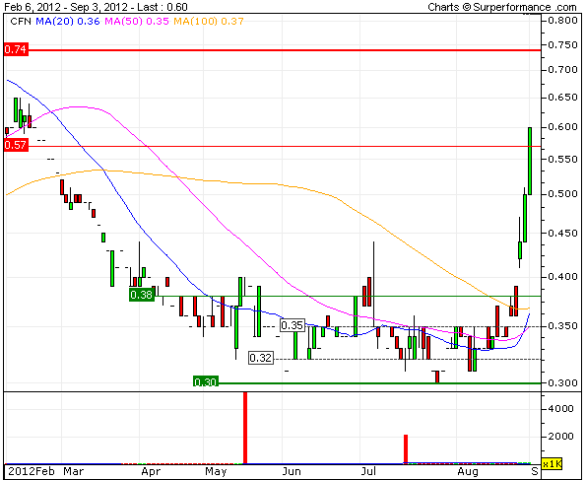Click the 0.450 price axis label
The height and width of the screenshot is (480, 586).
pyautogui.click(x=563, y=233)
